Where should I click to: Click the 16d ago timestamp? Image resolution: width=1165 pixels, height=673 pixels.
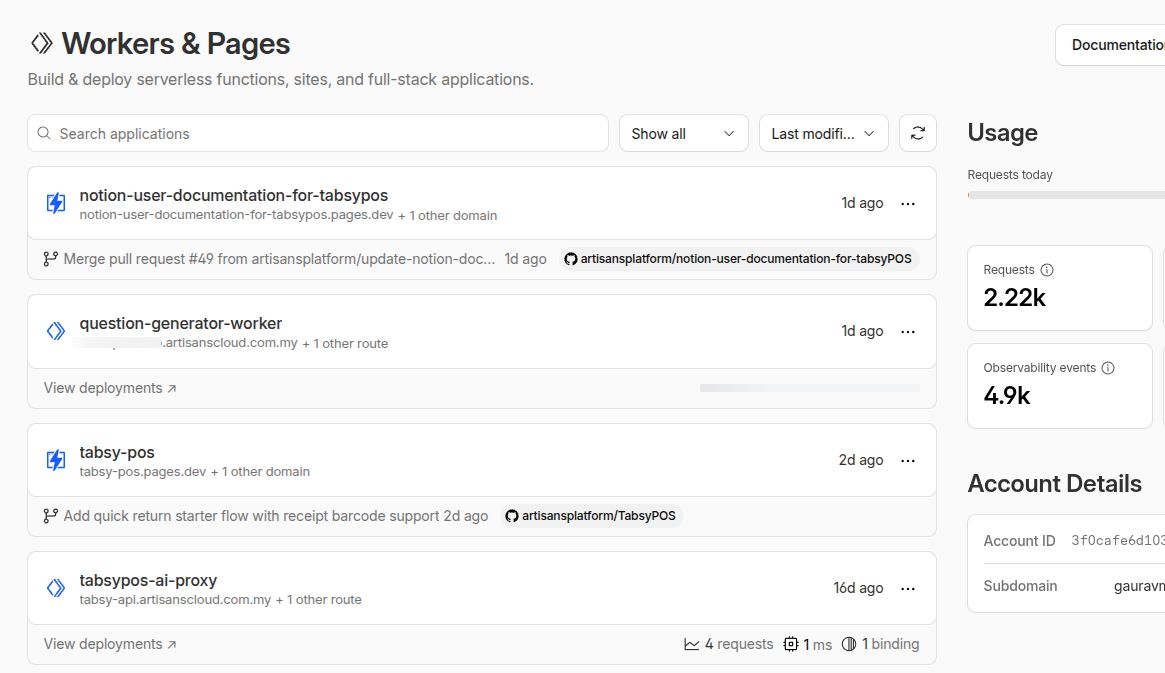pos(858,588)
